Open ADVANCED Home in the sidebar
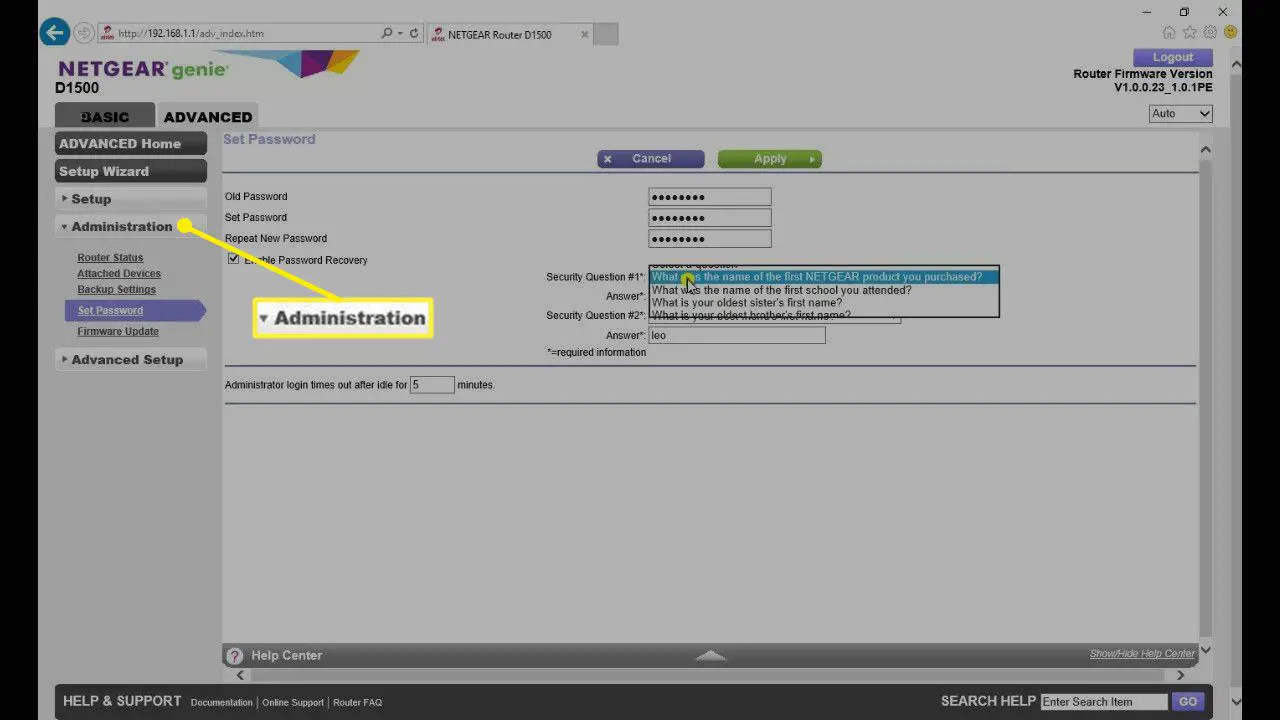The image size is (1280, 720). [x=130, y=144]
